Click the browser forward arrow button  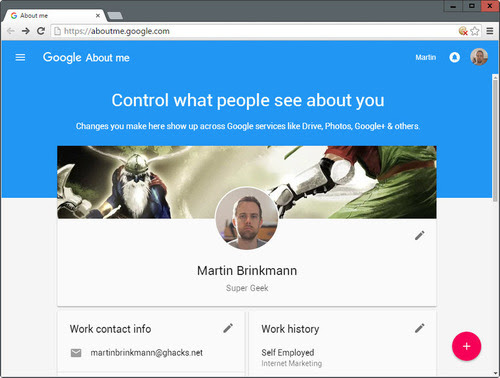pyautogui.click(x=26, y=31)
